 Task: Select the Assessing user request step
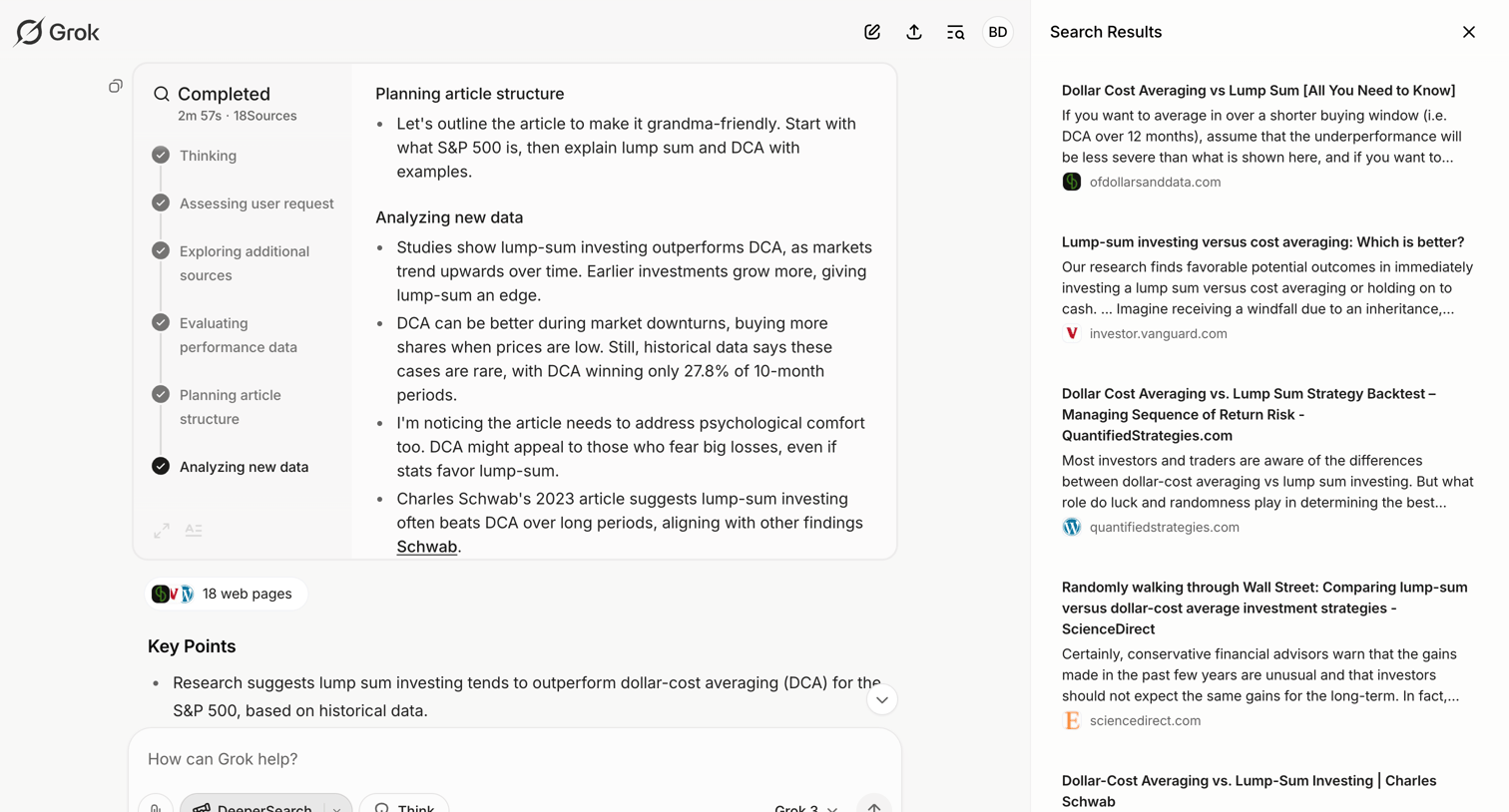(256, 203)
